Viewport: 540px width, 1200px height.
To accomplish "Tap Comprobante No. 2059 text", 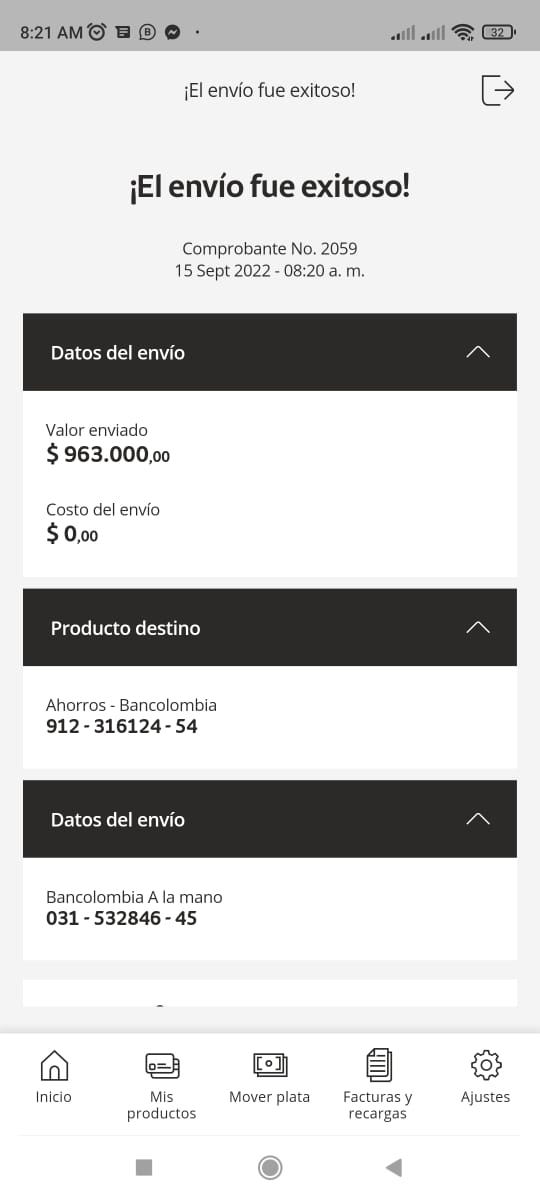I will click(x=270, y=248).
